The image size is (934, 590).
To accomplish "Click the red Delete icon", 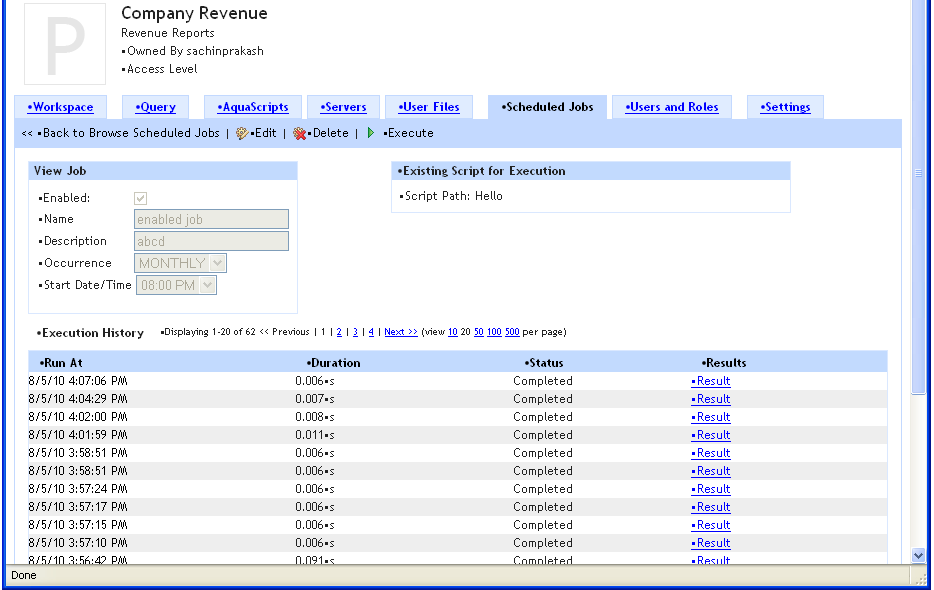I will coord(300,133).
